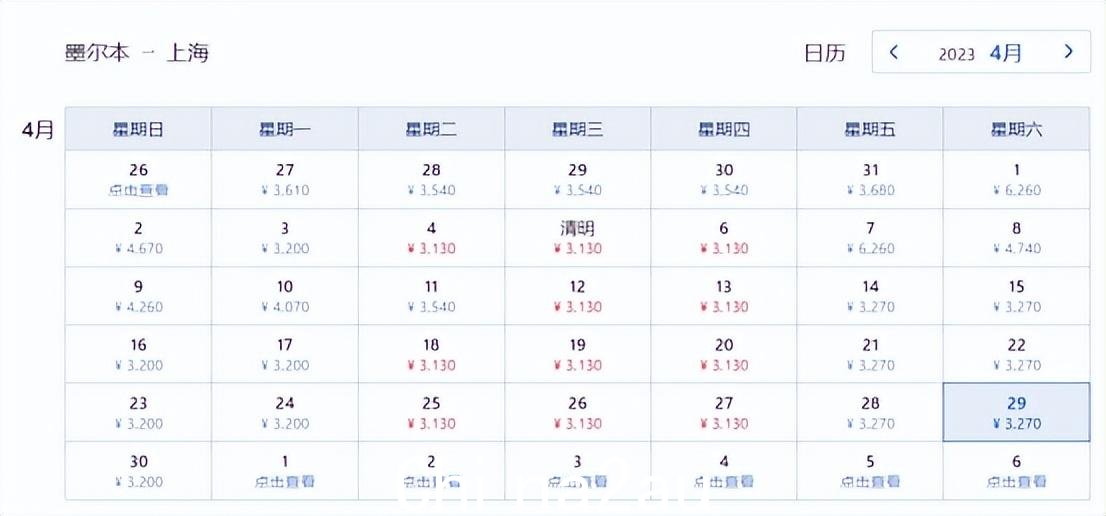Select April 15 priced ¥3,270
The width and height of the screenshot is (1106, 516).
[x=1016, y=296]
